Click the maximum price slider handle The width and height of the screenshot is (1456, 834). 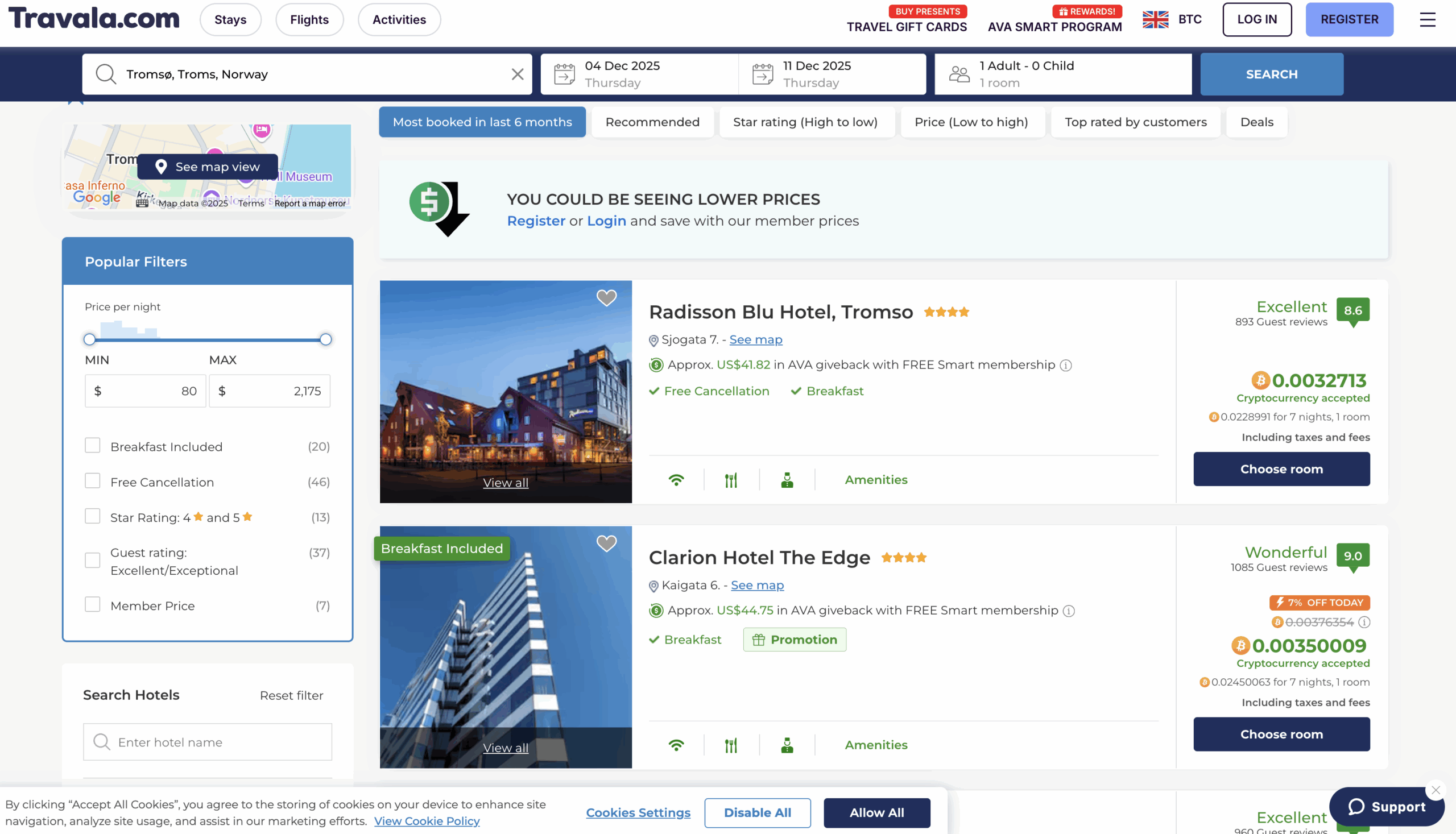click(x=325, y=339)
